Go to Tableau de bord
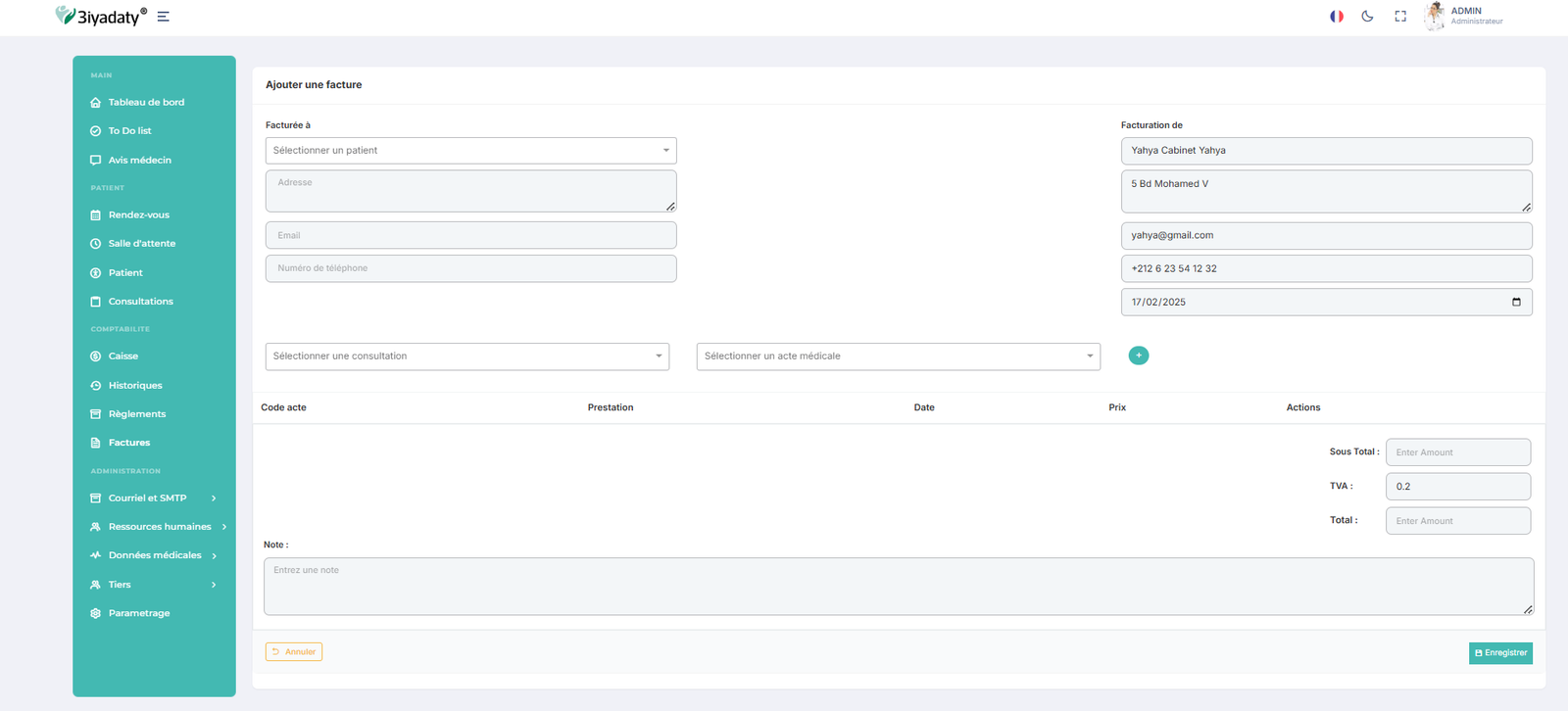The image size is (1568, 711). point(146,103)
